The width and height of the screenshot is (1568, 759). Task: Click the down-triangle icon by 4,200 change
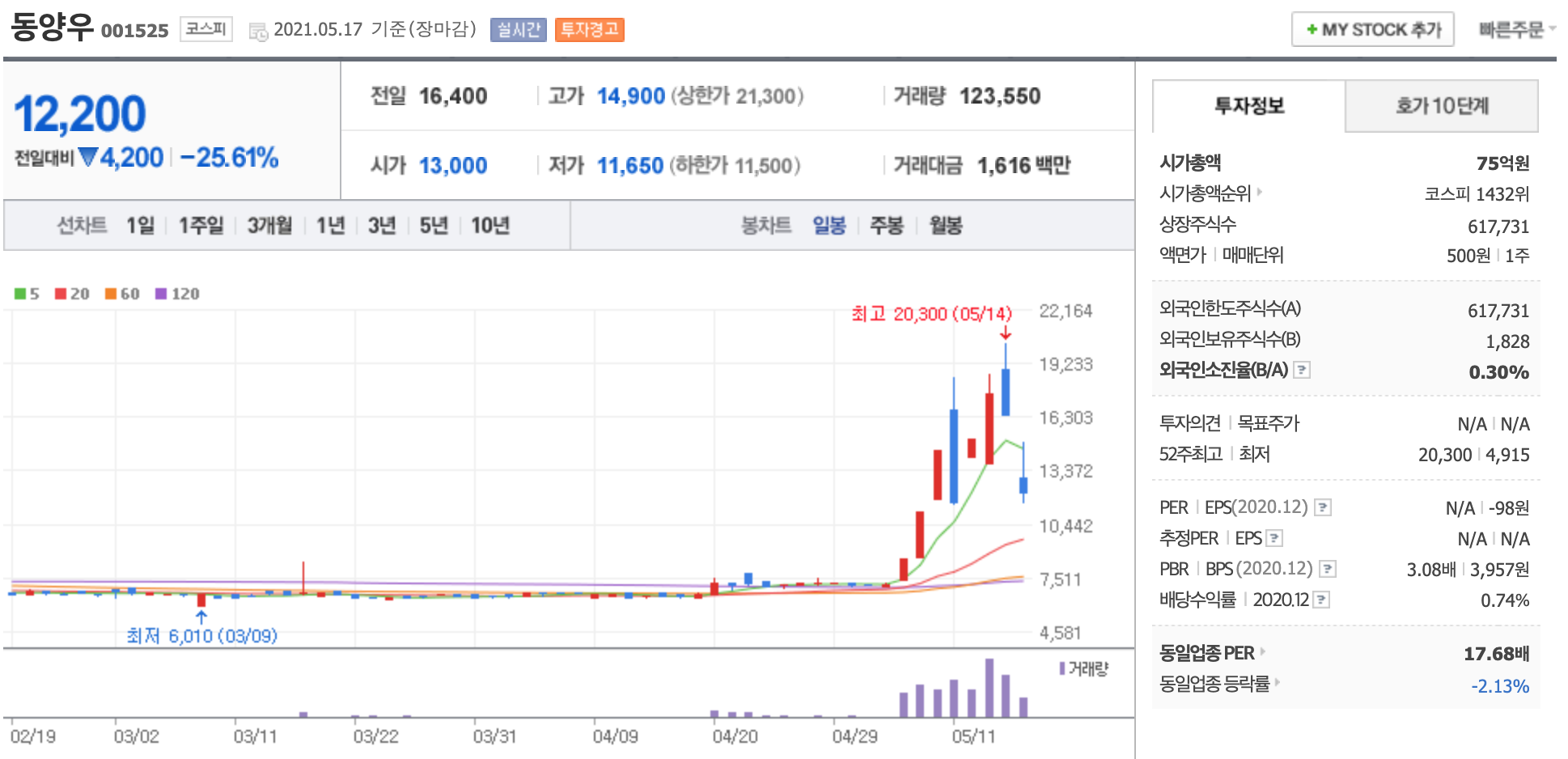(88, 156)
